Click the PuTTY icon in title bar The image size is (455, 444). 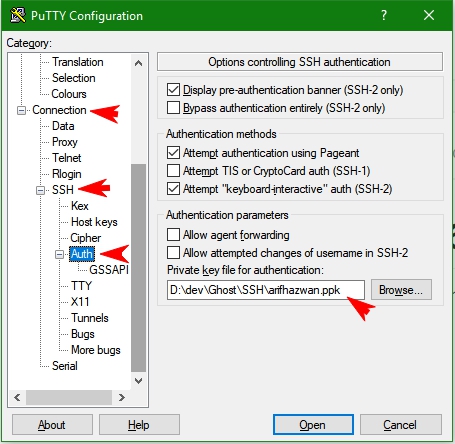pos(18,15)
